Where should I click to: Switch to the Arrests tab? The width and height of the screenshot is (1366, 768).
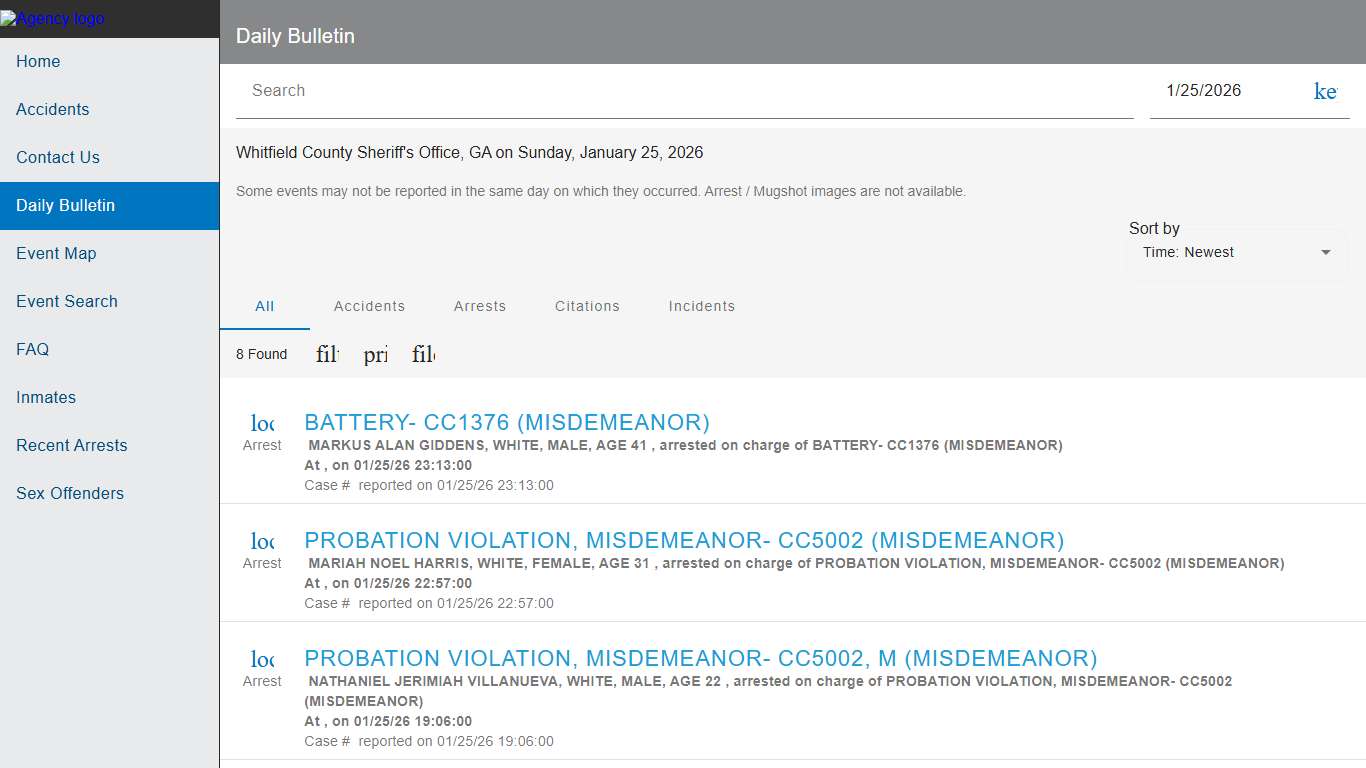click(x=480, y=306)
